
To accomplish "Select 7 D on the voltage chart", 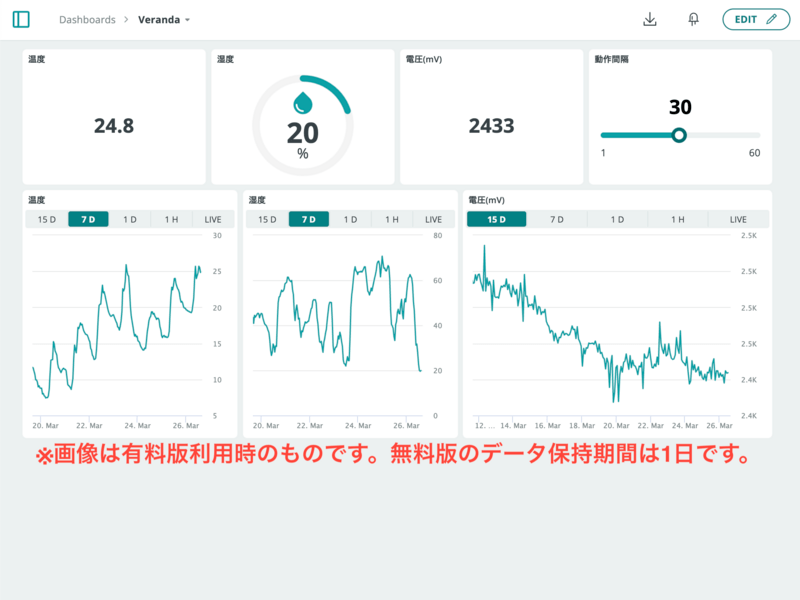I will 557,219.
